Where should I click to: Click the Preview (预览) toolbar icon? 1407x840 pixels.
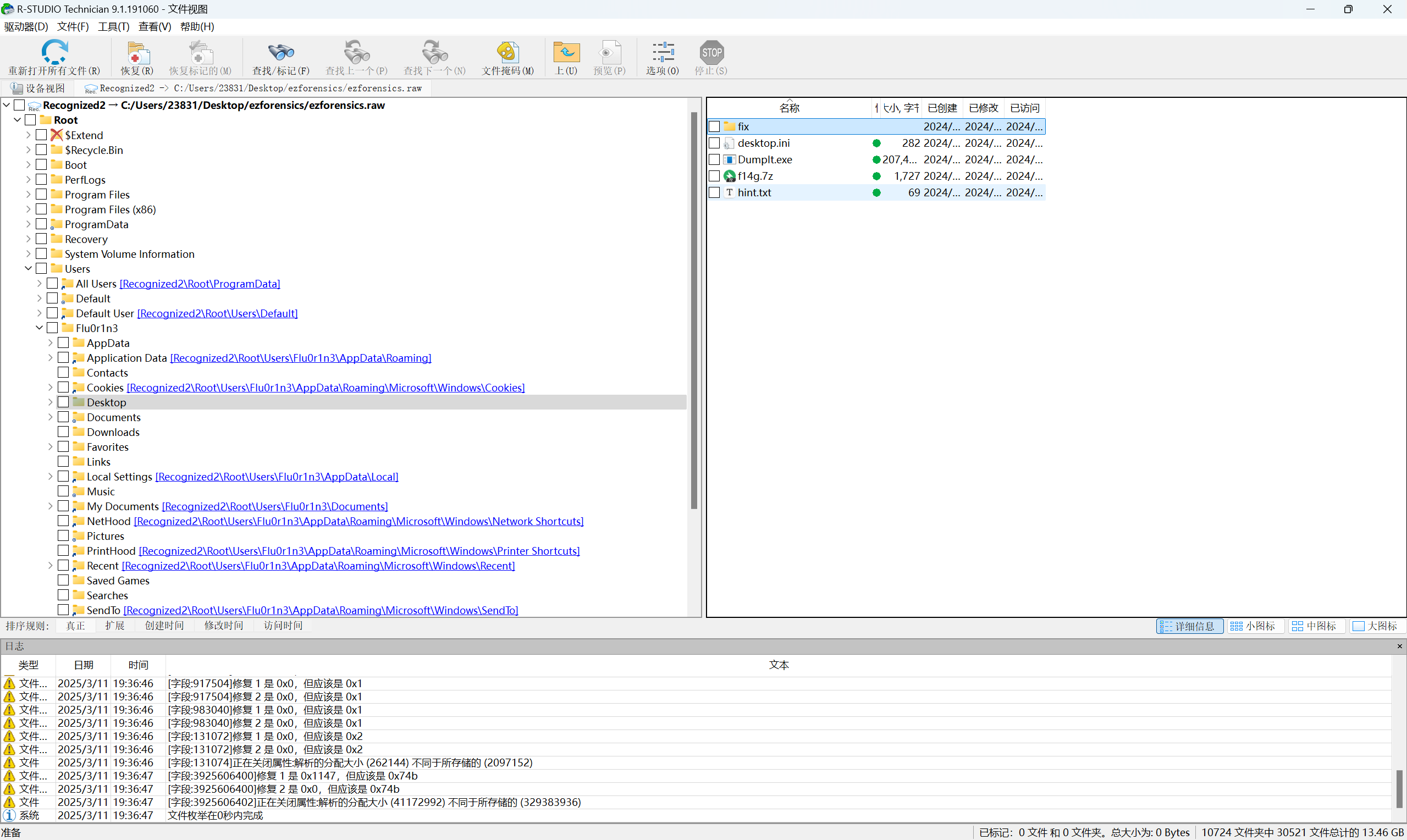[610, 52]
